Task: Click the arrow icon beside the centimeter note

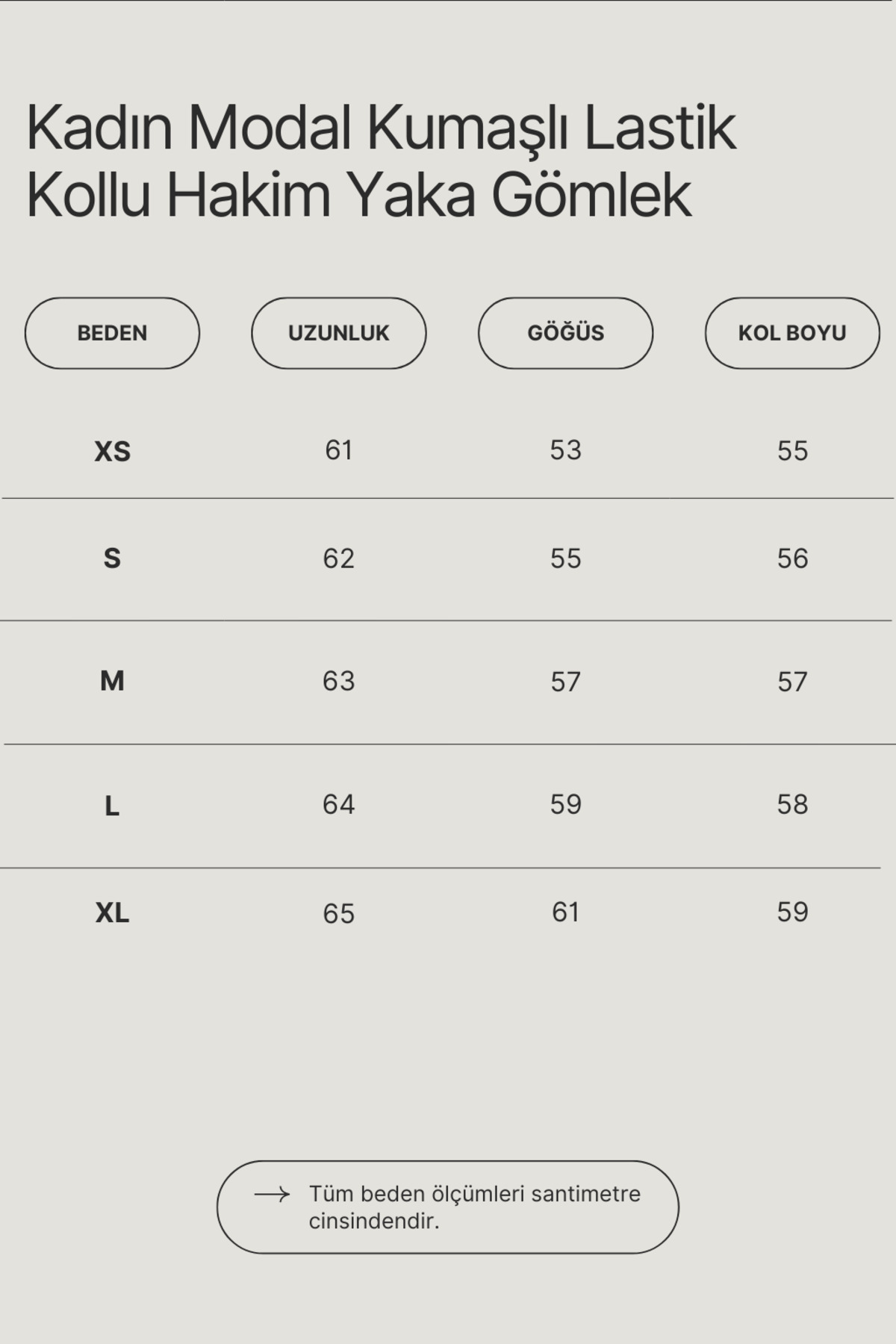Action: click(272, 1195)
